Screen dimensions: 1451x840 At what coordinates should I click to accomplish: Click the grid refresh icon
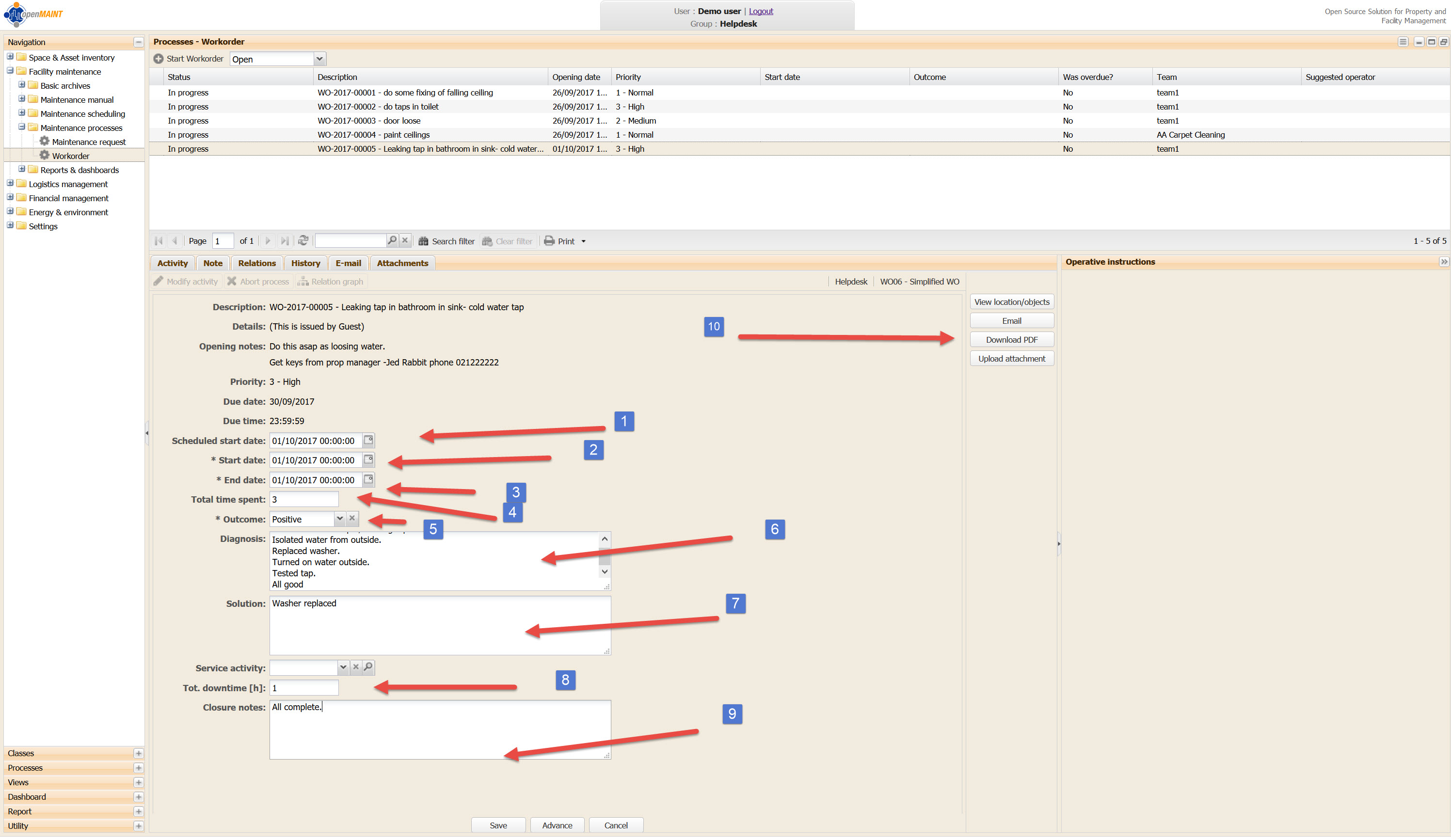303,241
